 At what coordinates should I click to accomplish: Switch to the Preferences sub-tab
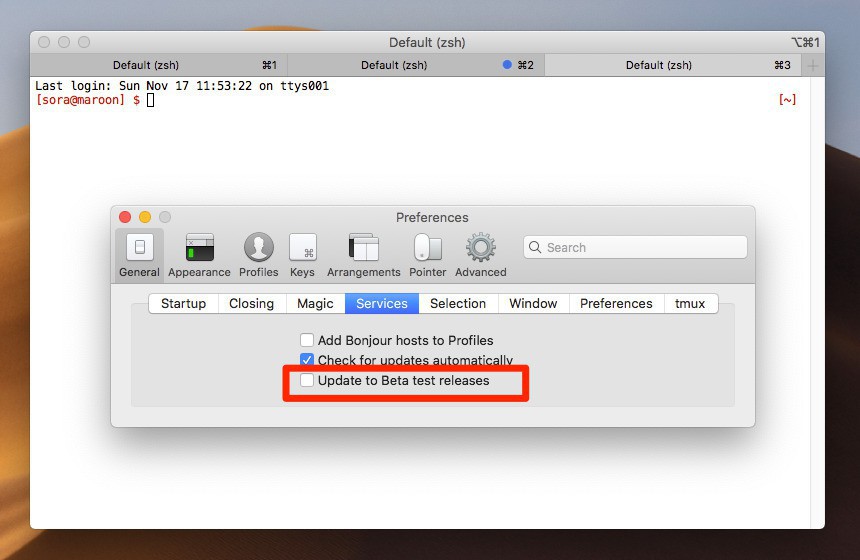point(616,303)
